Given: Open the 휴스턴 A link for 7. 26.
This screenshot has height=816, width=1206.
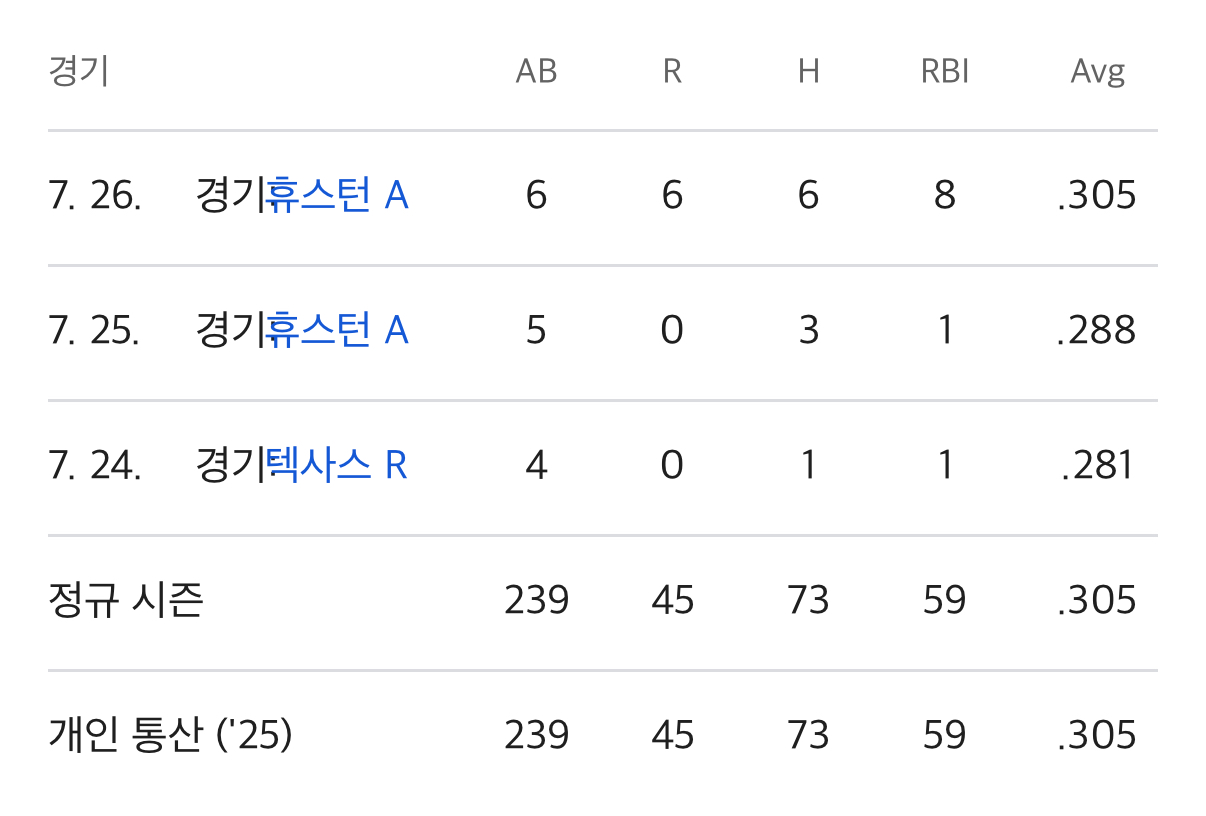Looking at the screenshot, I should pyautogui.click(x=337, y=195).
